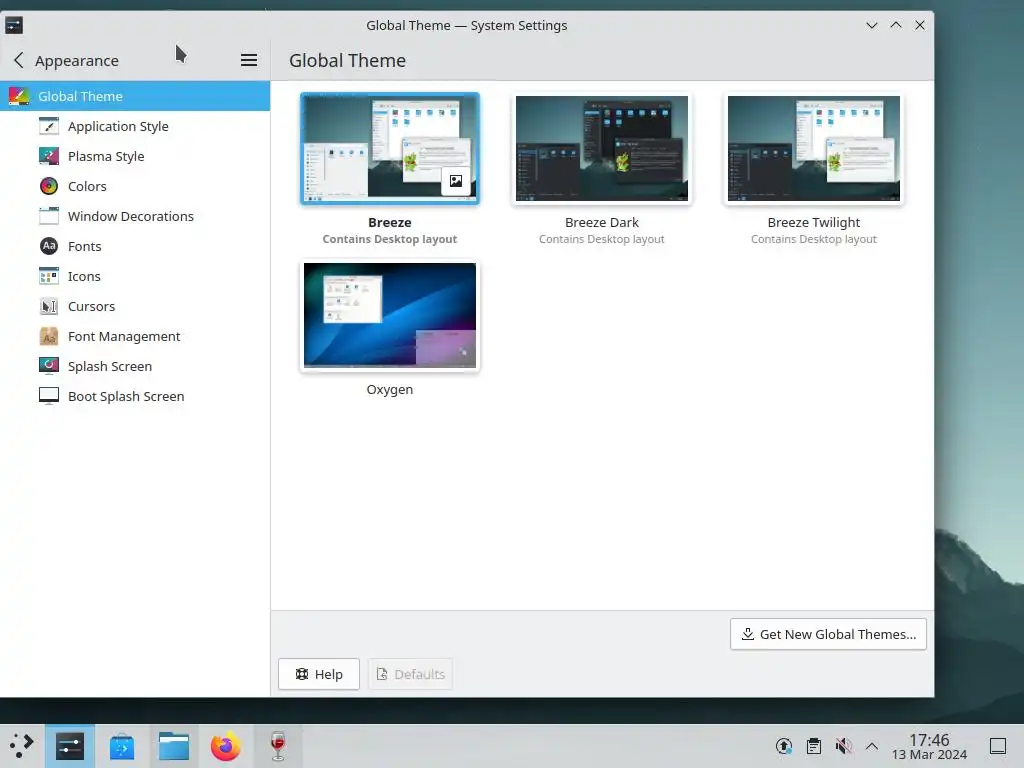The width and height of the screenshot is (1024, 768).
Task: Click the System Settings taskbar icon
Action: click(x=70, y=746)
